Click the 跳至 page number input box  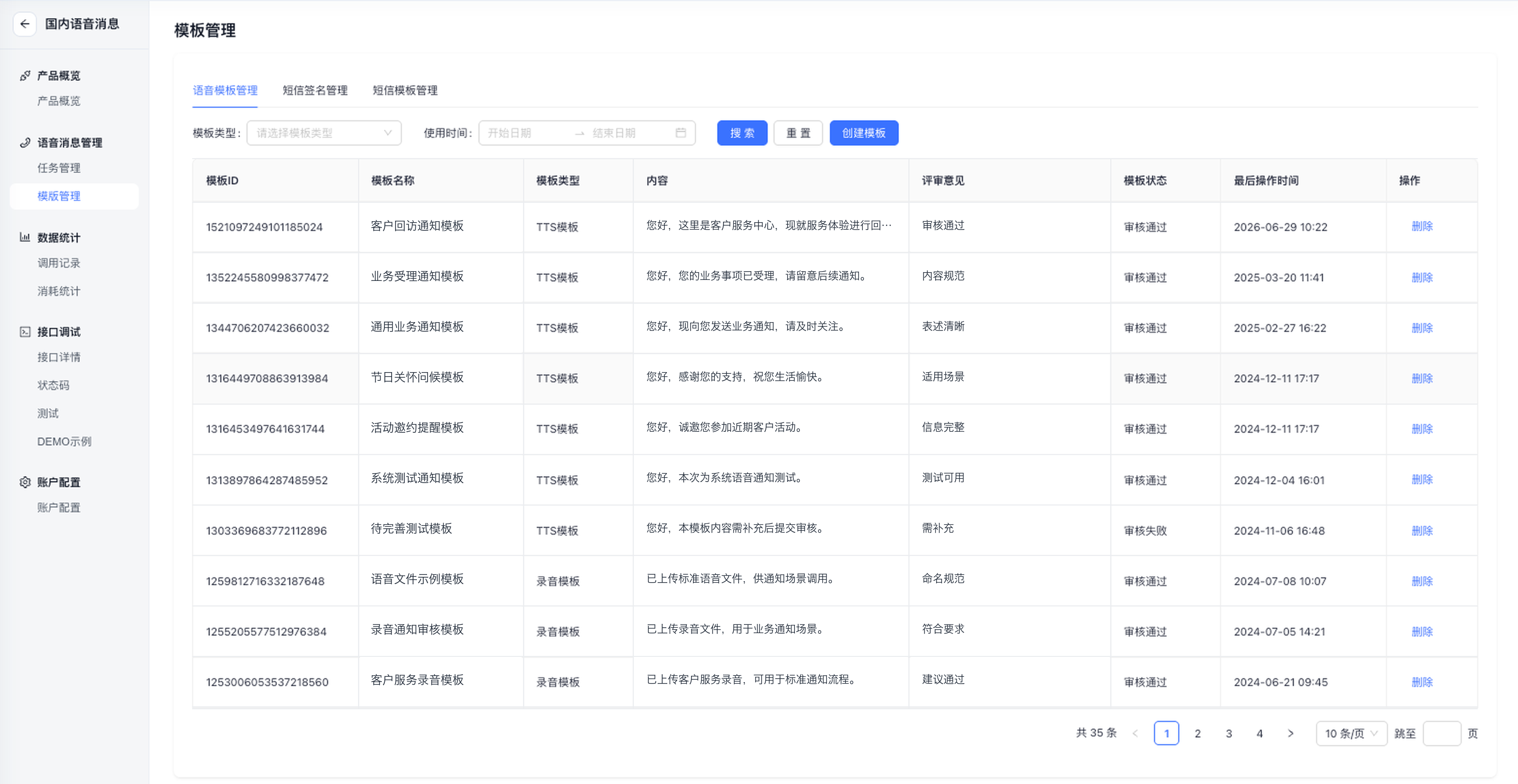point(1441,734)
